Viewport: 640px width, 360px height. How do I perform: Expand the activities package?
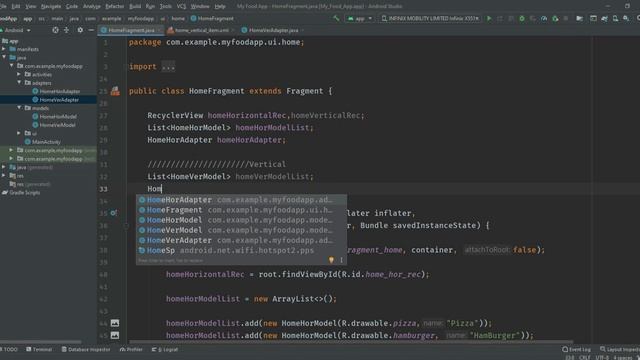click(19, 74)
